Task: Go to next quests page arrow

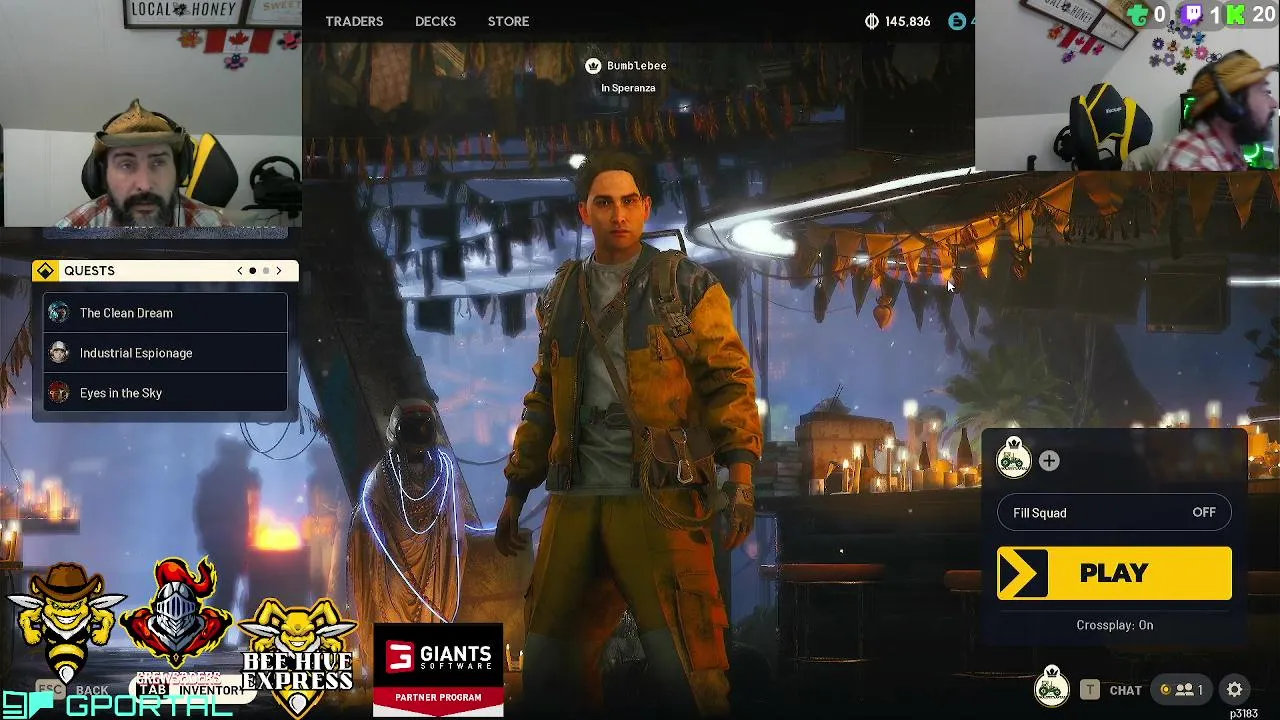Action: 279,271
